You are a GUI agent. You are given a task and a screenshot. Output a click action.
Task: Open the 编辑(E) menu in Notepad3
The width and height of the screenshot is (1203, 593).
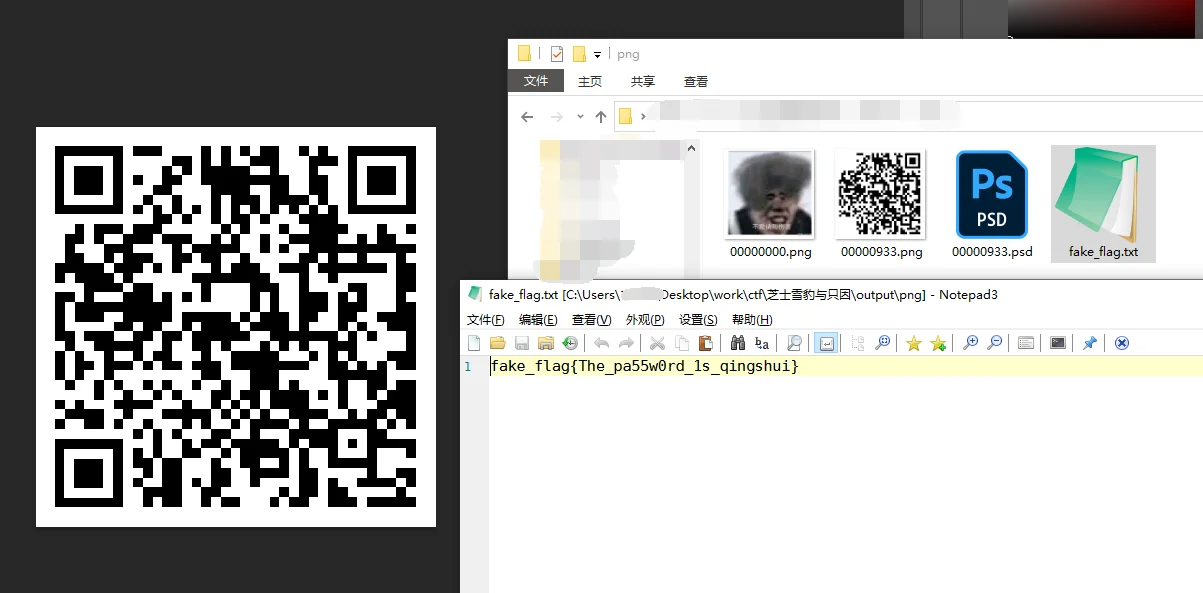tap(538, 320)
